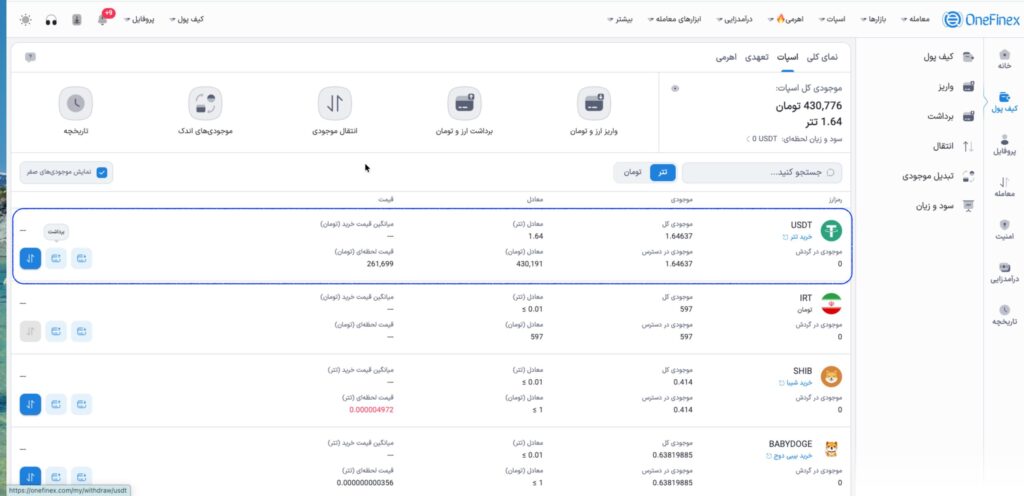This screenshot has height=496, width=1024.
Task: Click SHIB row blue trade arrows button
Action: click(x=30, y=405)
